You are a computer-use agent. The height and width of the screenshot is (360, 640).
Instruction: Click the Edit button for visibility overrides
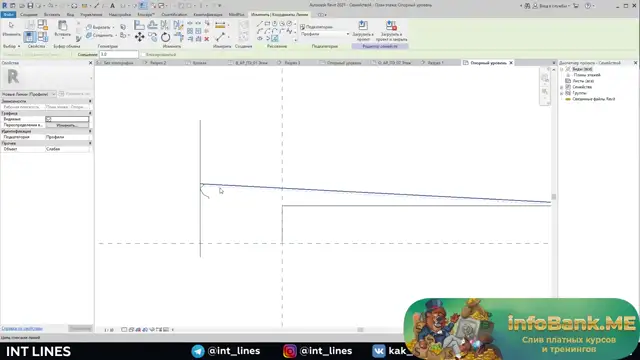tap(67, 125)
